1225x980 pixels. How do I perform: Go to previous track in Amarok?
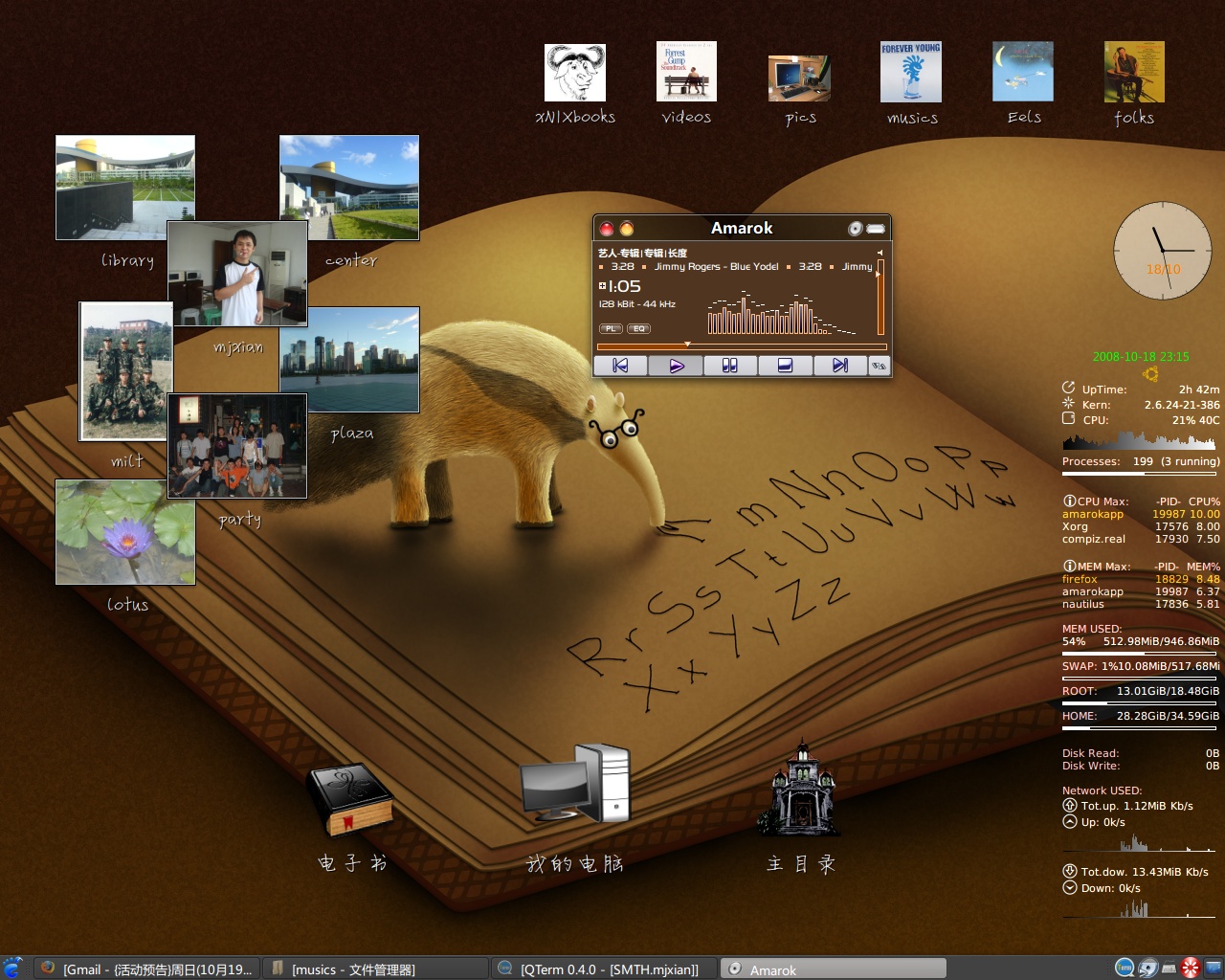click(620, 366)
